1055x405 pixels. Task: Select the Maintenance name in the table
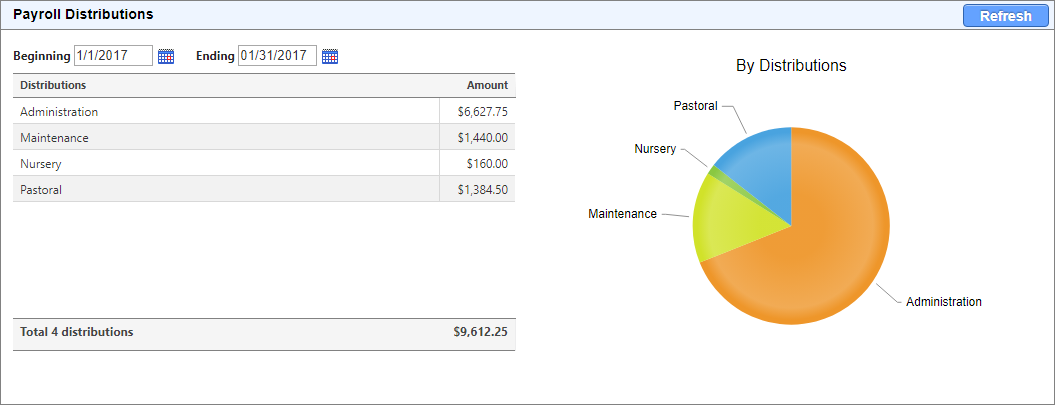coord(55,138)
